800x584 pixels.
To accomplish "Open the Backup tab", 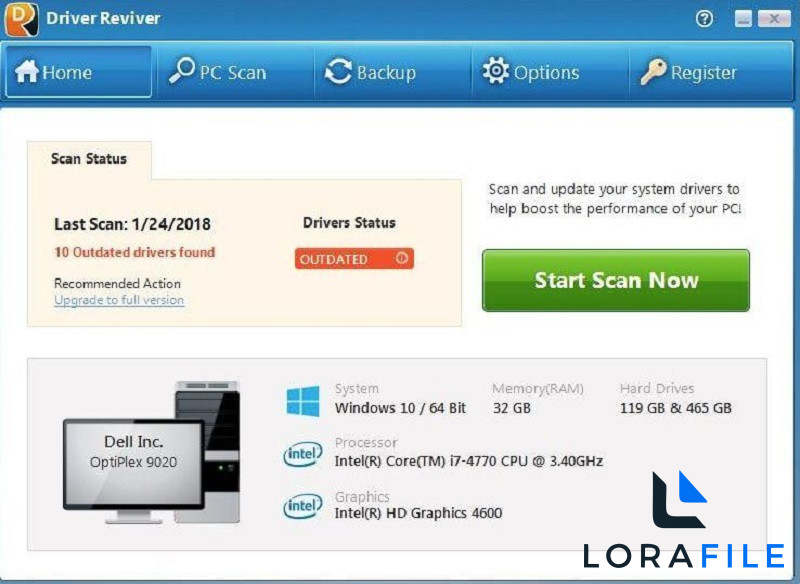I will pos(393,71).
